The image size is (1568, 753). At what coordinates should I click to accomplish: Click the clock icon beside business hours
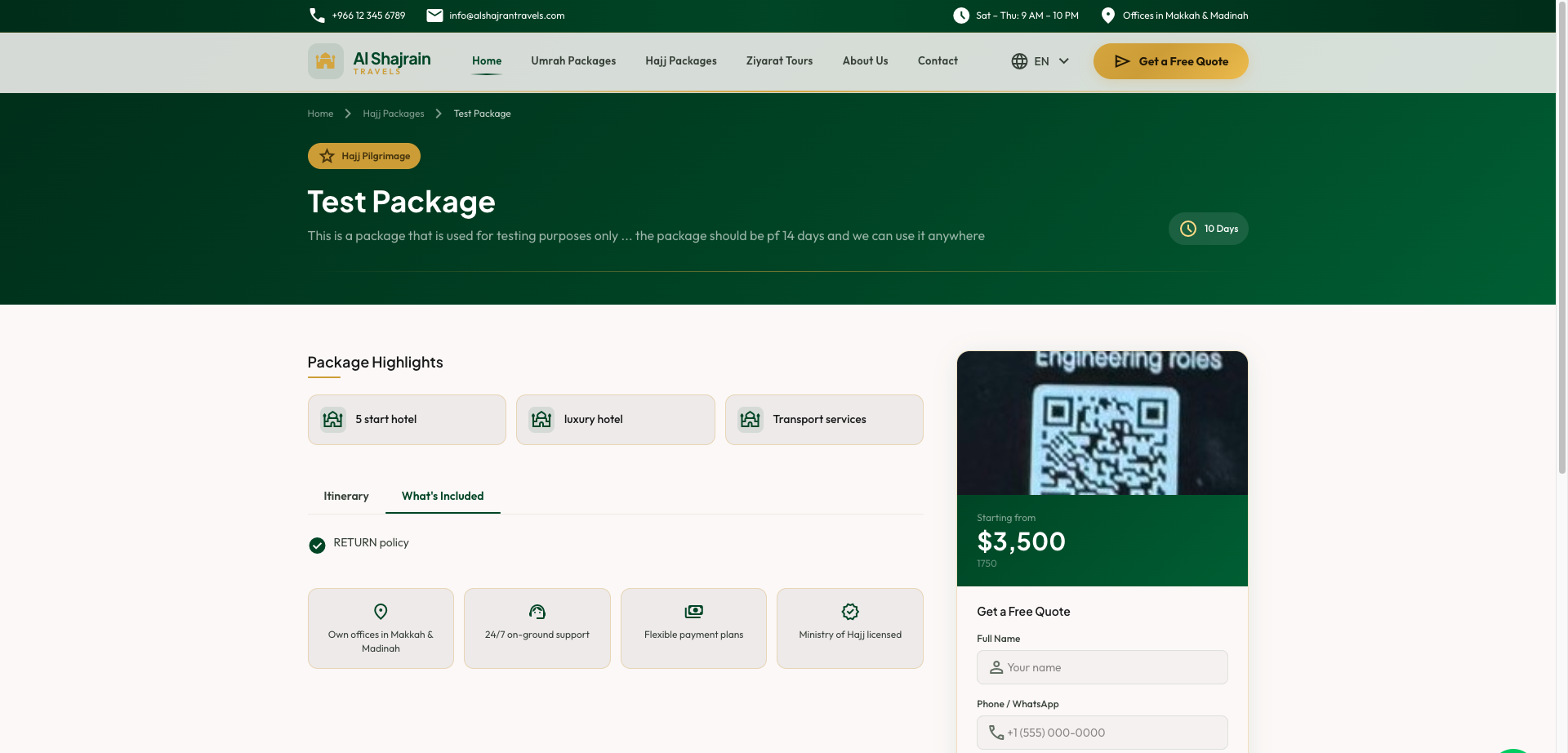point(961,16)
